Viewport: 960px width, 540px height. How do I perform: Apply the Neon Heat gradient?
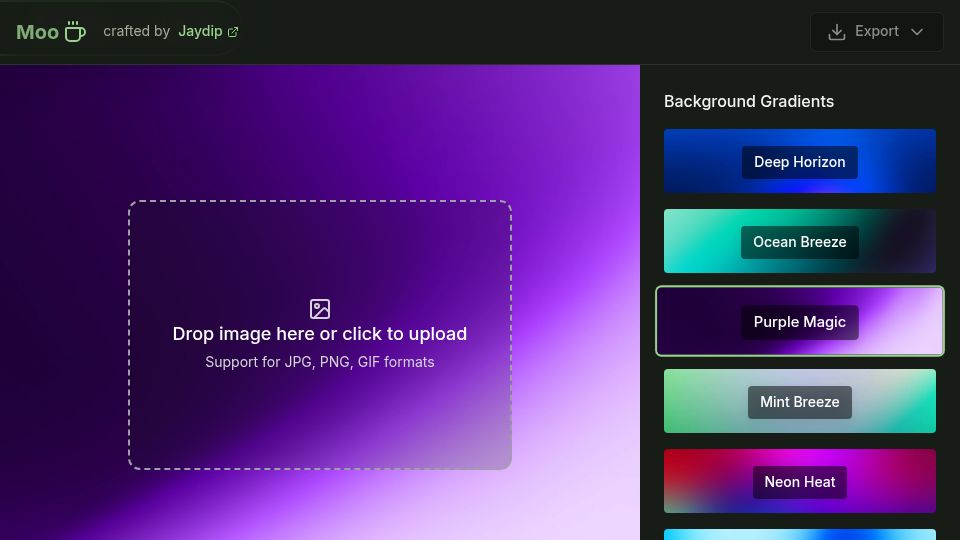[800, 481]
